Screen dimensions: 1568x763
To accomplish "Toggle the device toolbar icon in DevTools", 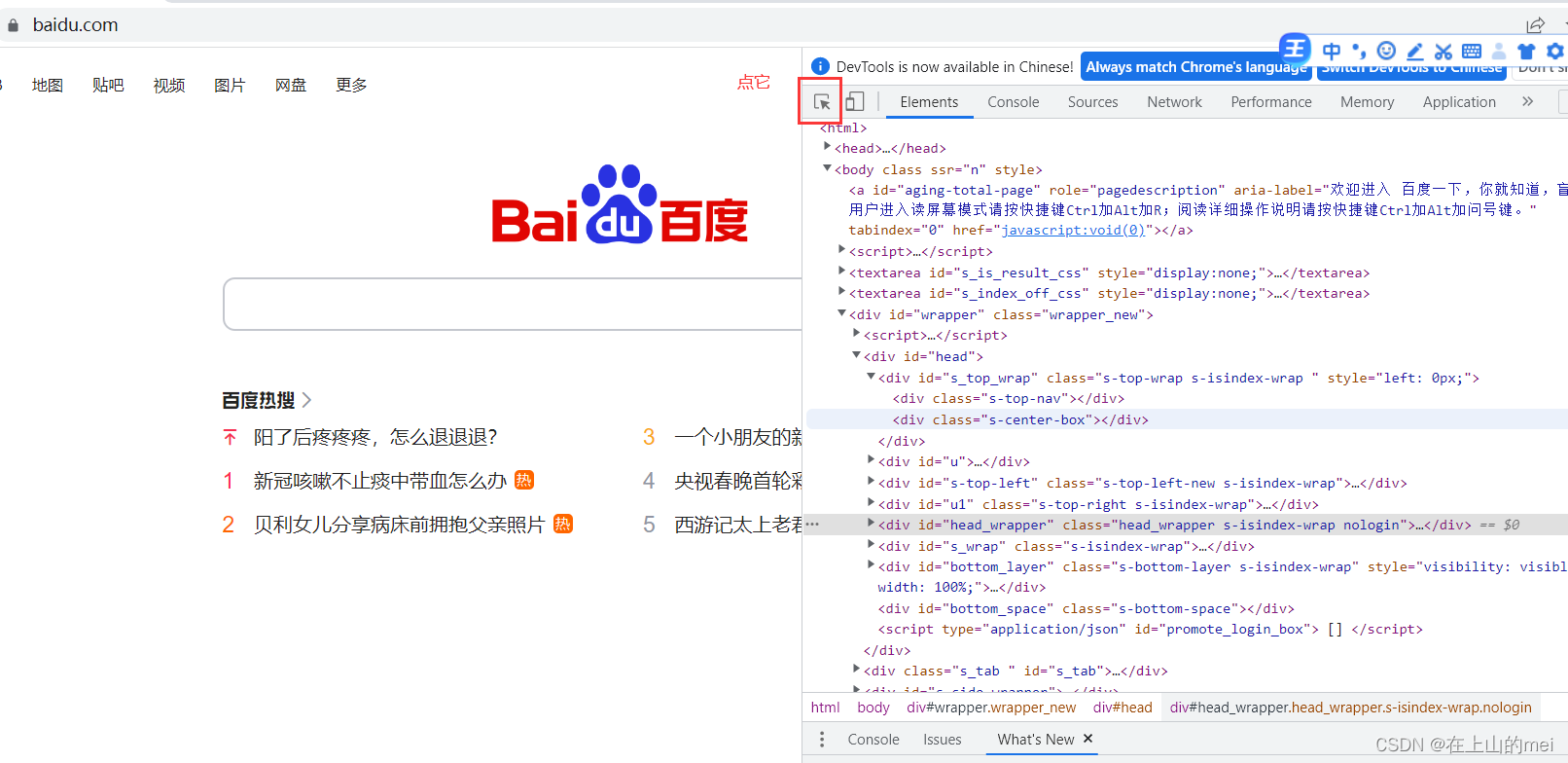I will pos(855,101).
